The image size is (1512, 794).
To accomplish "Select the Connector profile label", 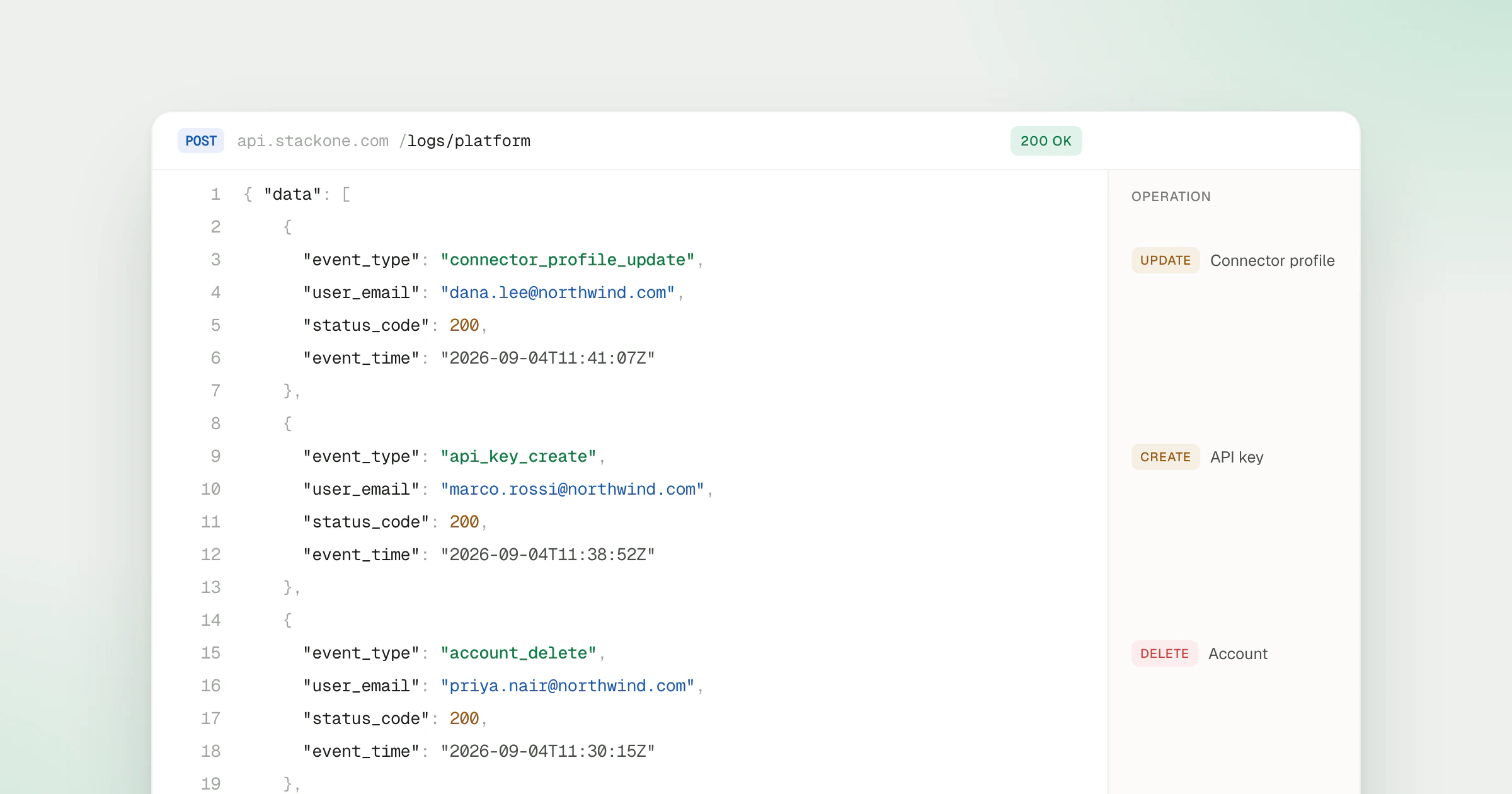I will coord(1273,260).
